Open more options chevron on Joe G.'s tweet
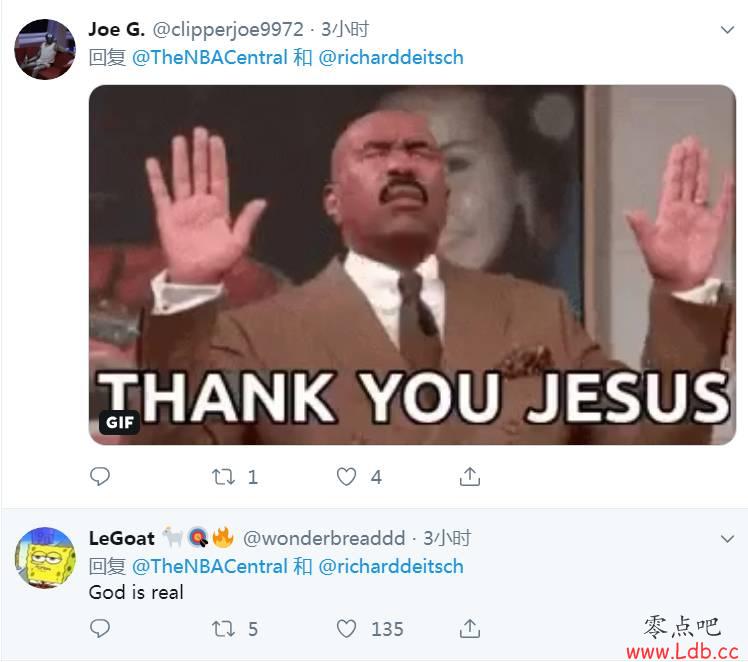Screen dimensions: 748x662 [727, 30]
